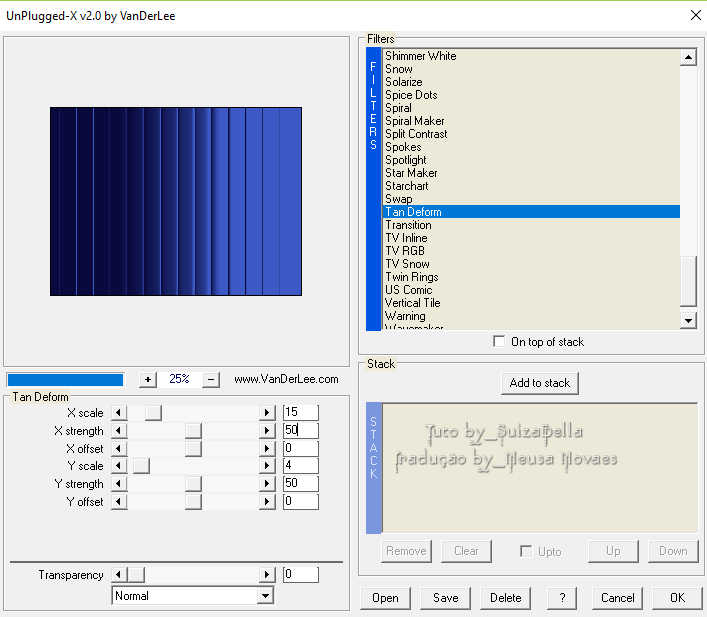Screen dimensions: 707x617
Task: Click Y strength left arrow
Action: click(119, 484)
